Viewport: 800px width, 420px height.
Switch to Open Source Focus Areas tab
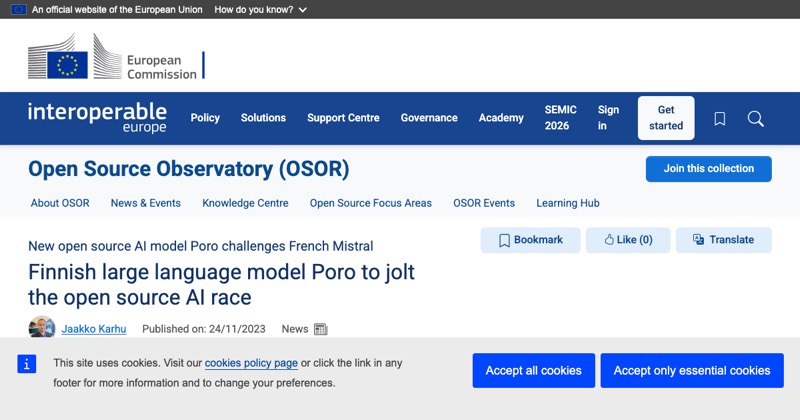pos(371,203)
